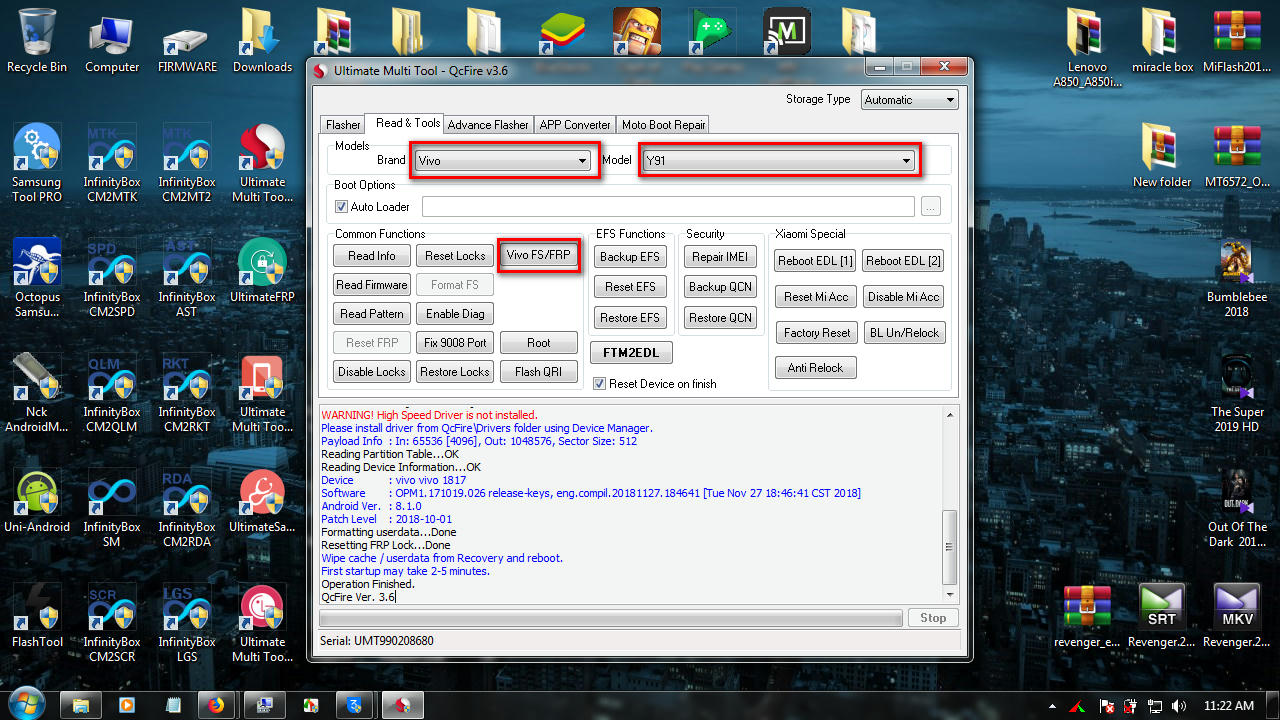Open the Lenovo A850 folder icon
The image size is (1280, 720).
click(1088, 48)
